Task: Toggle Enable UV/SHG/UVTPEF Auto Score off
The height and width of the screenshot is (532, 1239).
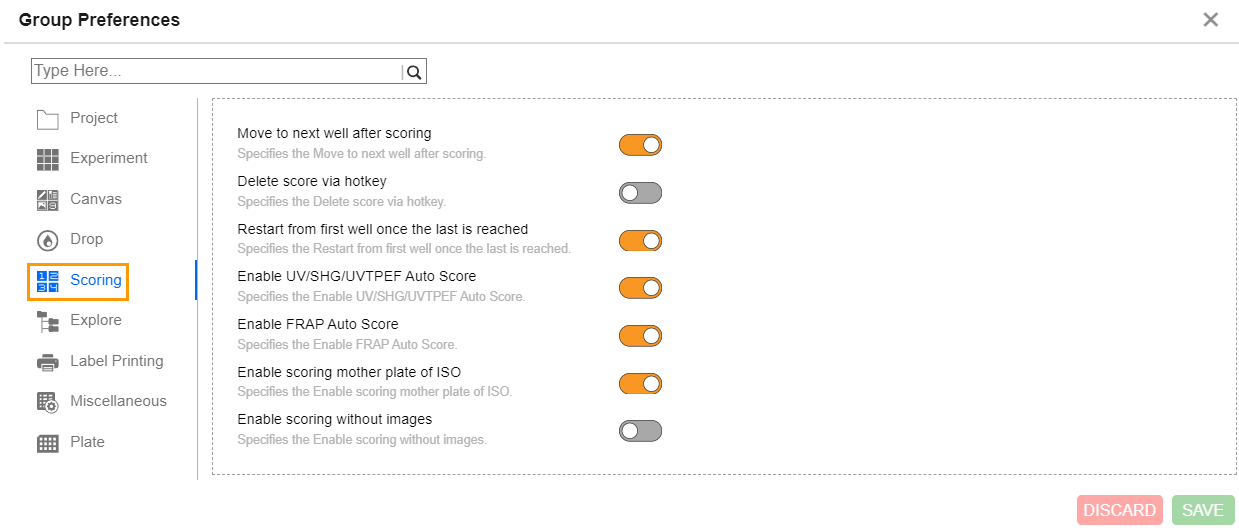Action: coord(640,288)
